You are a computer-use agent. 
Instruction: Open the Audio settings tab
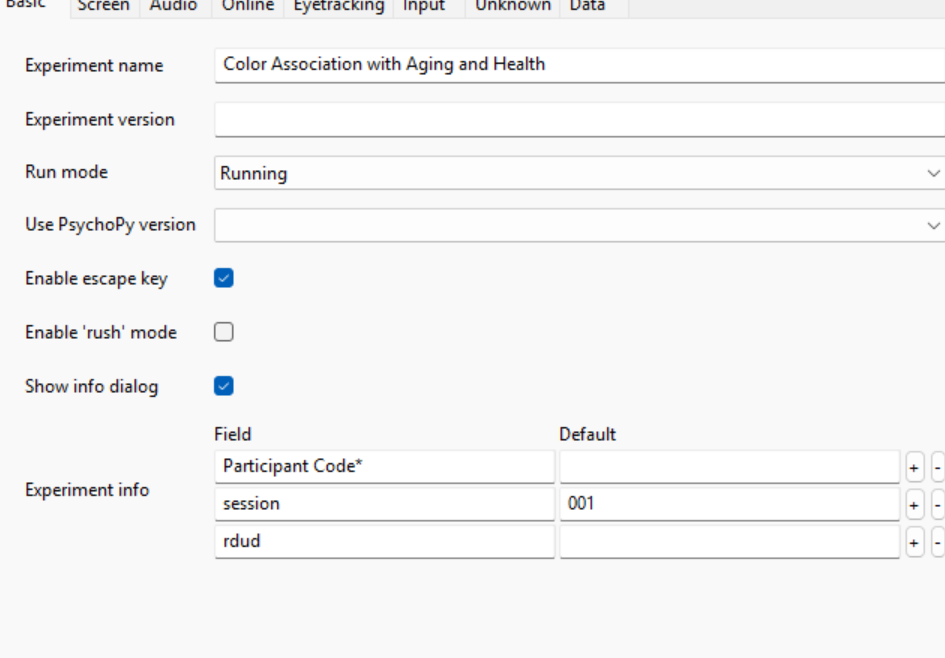coord(173,6)
